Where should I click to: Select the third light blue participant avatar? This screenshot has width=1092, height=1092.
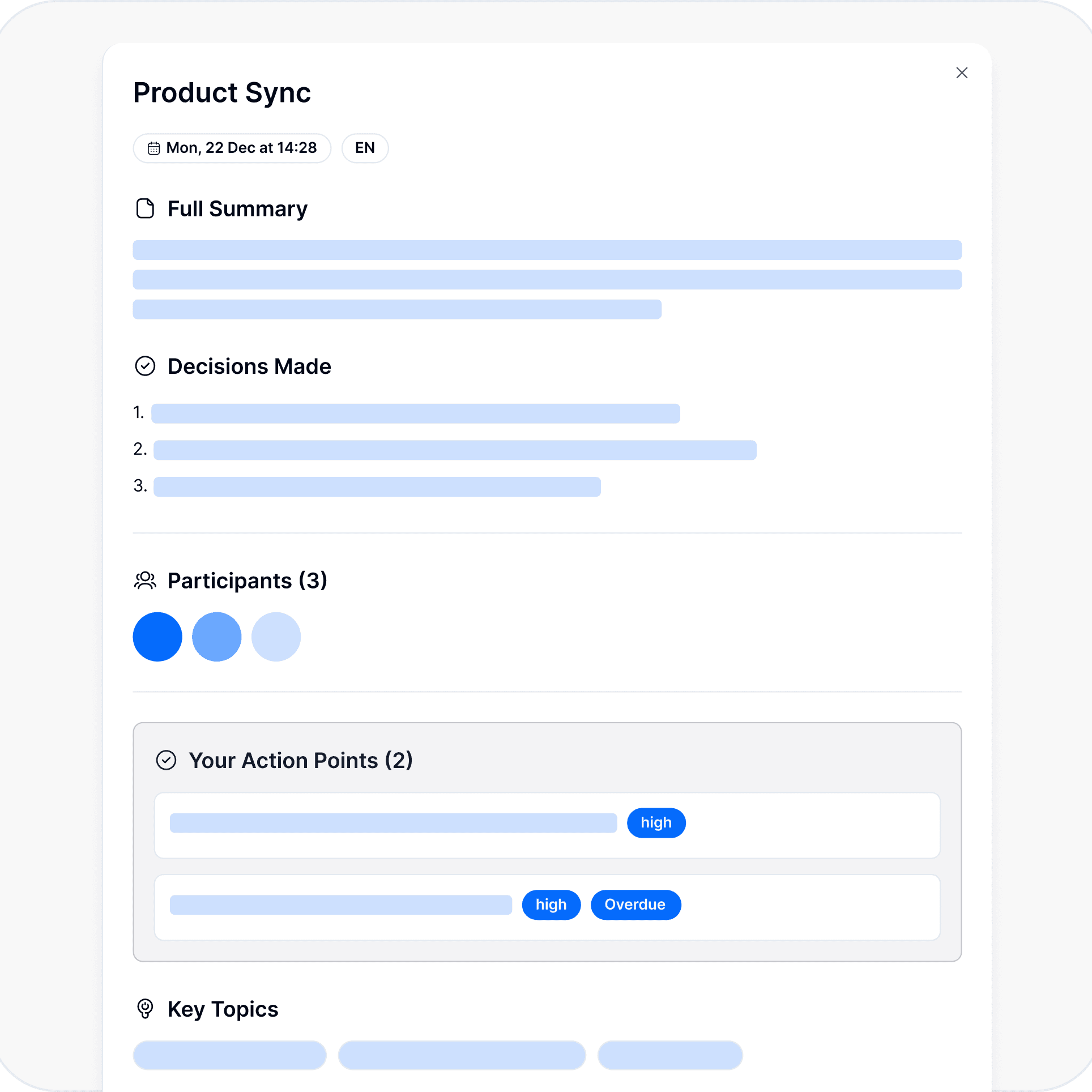click(x=276, y=637)
